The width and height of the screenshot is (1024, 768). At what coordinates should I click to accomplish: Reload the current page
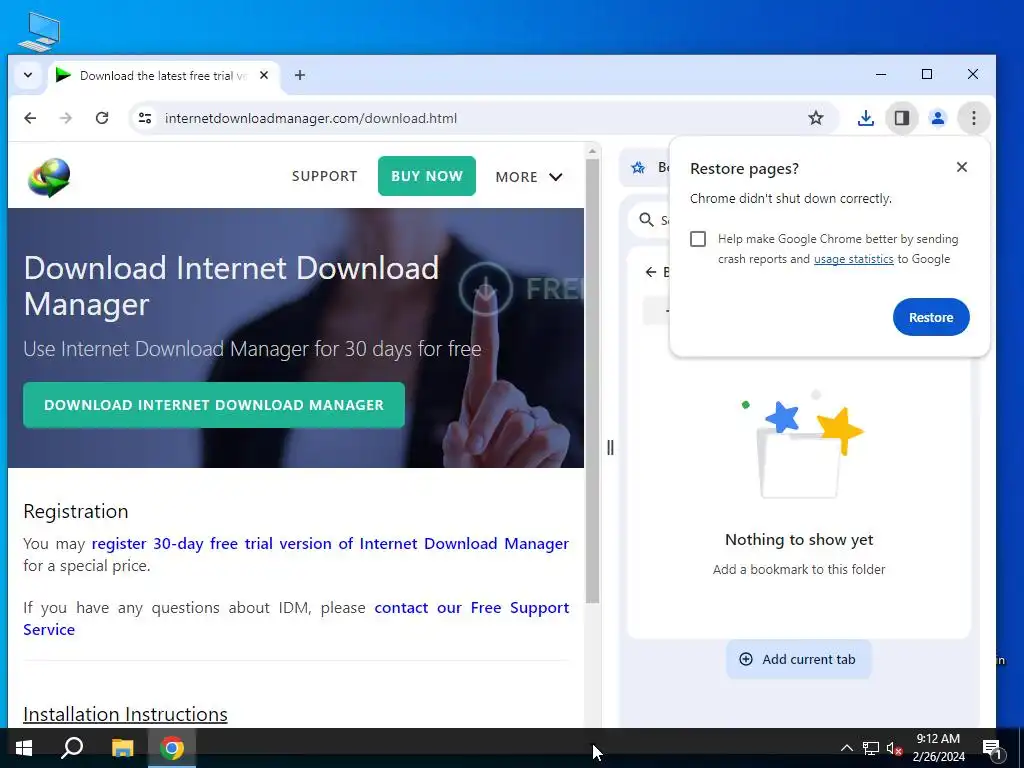coord(102,118)
